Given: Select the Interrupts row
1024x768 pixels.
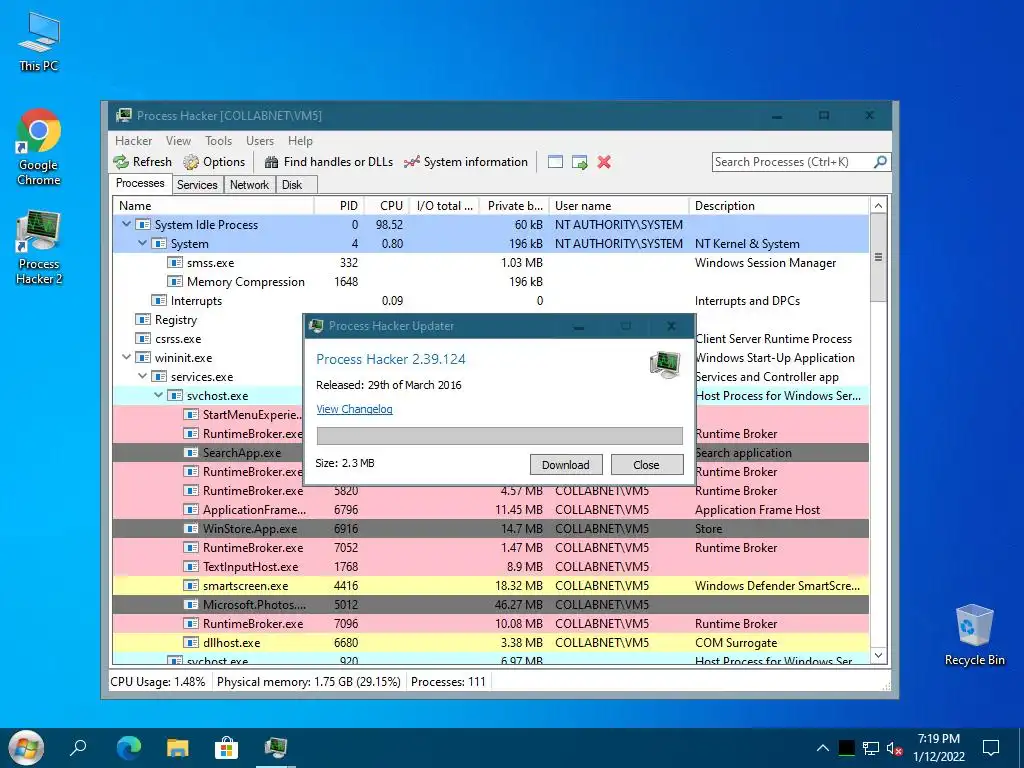Looking at the screenshot, I should coord(490,301).
